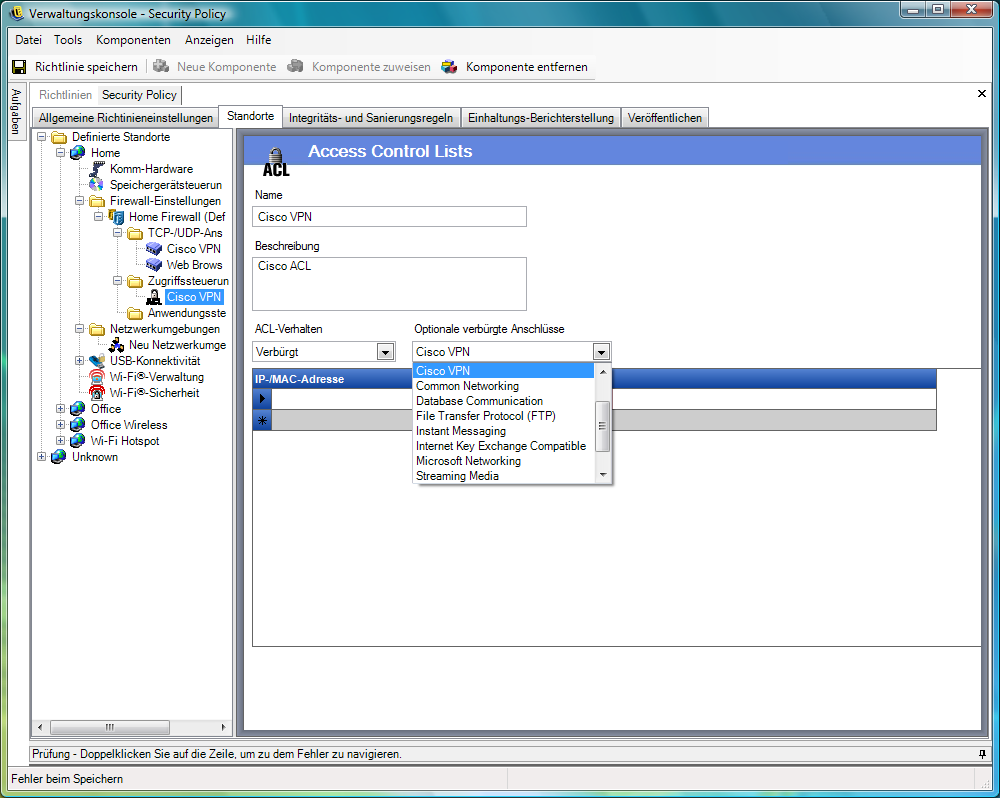The image size is (1000, 798).
Task: Expand the Office location node
Action: tap(61, 409)
